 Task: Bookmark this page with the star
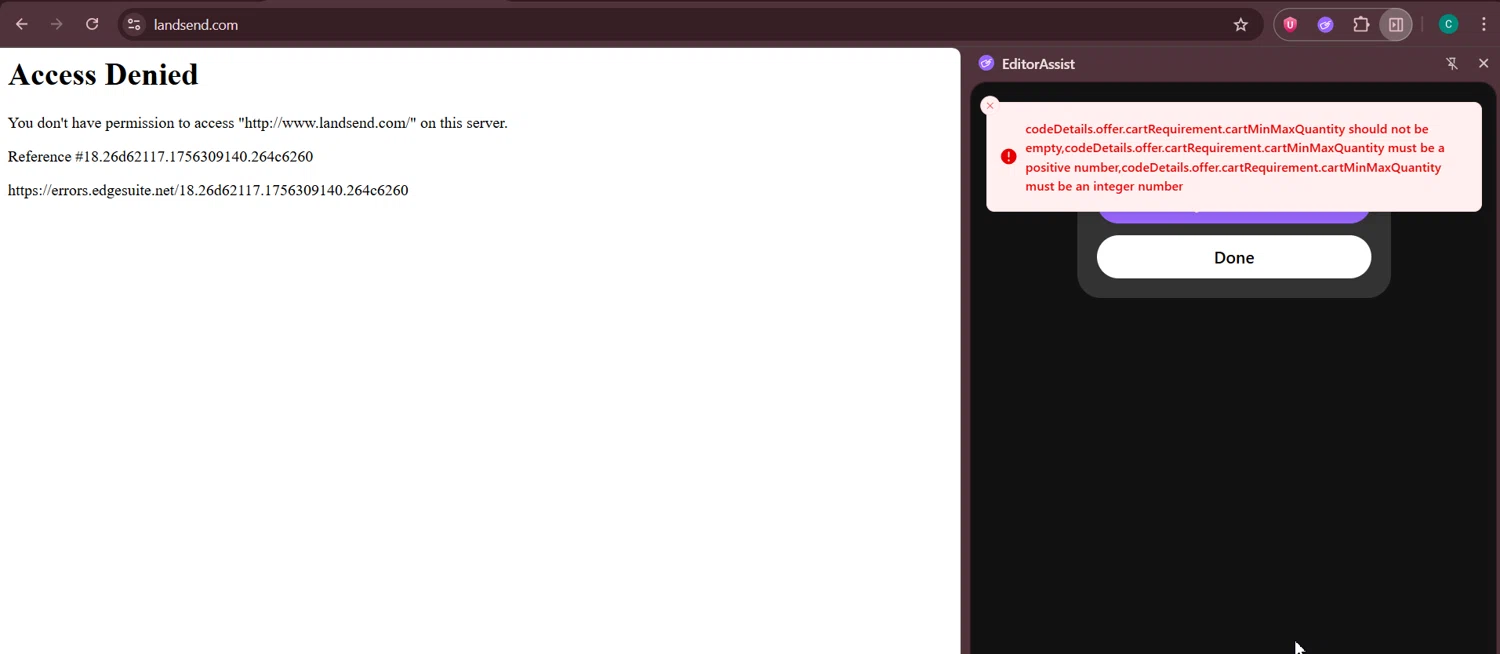click(x=1241, y=25)
